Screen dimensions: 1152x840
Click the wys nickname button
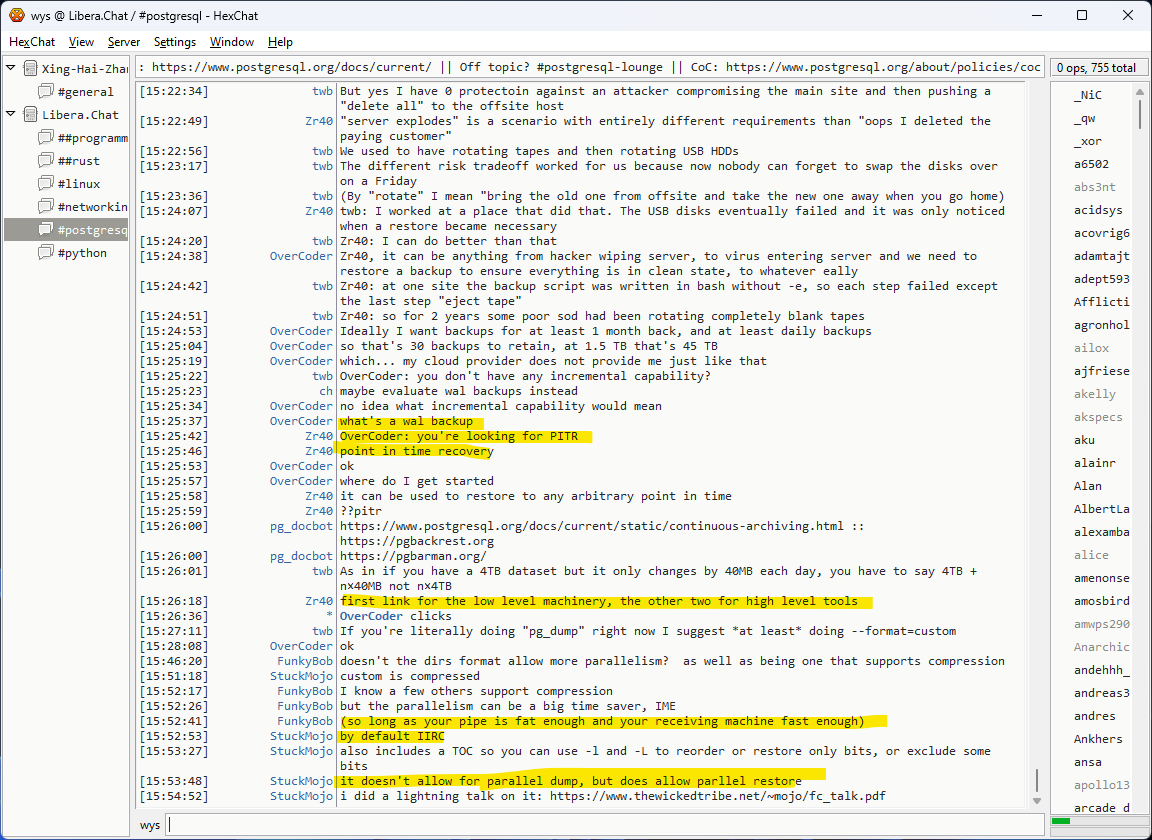point(150,825)
